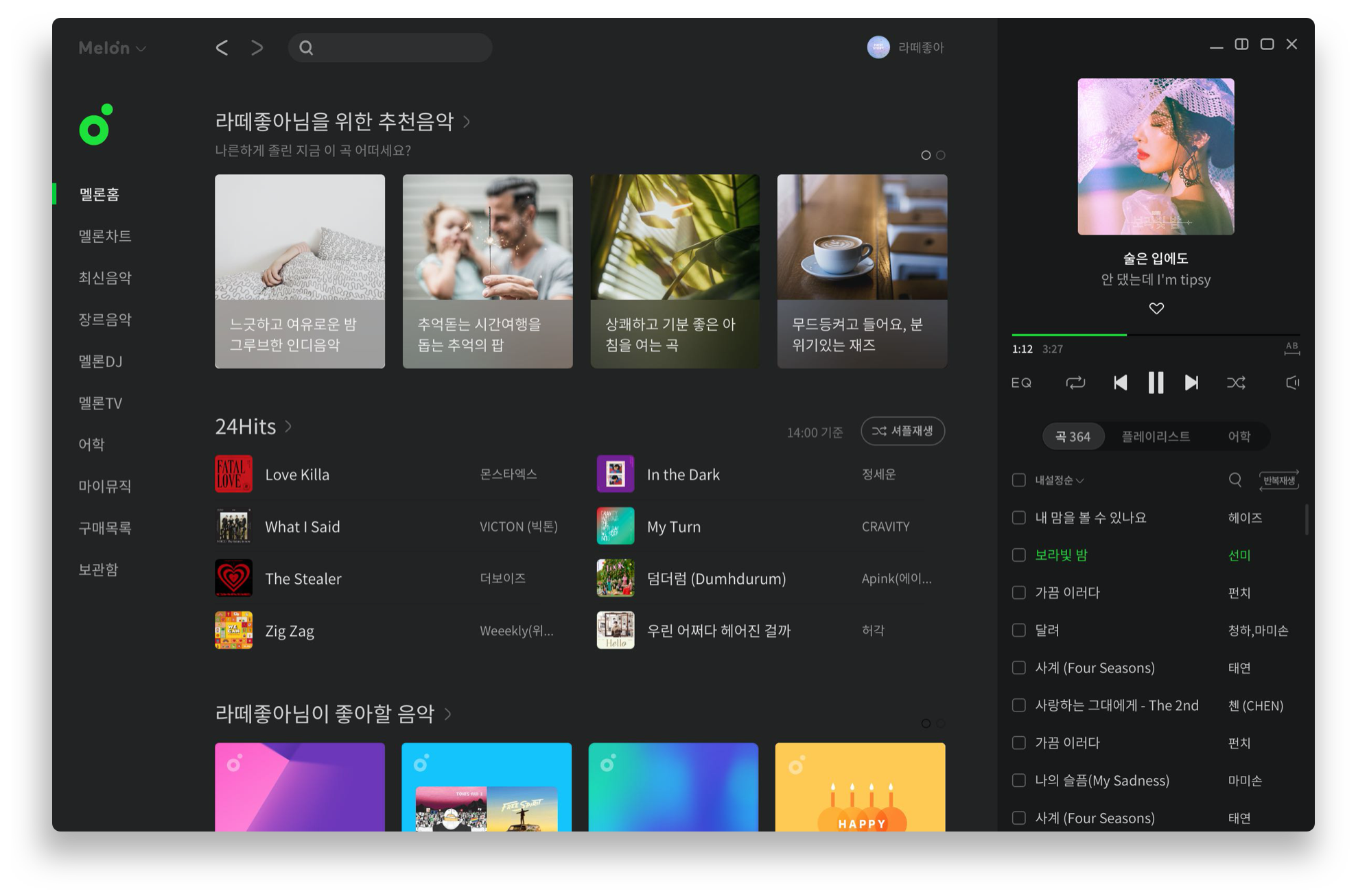Go to 멜론차트 in the sidebar

tap(104, 235)
